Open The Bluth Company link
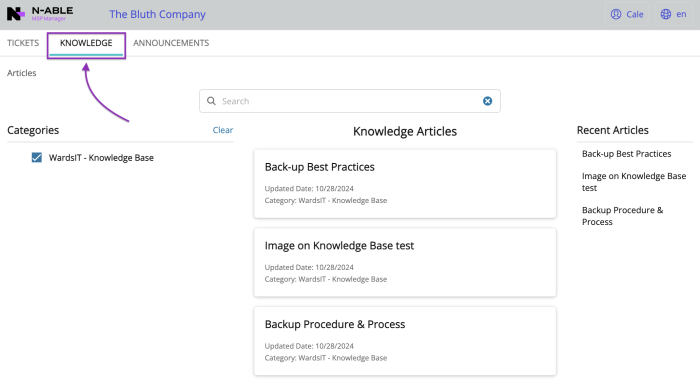The height and width of the screenshot is (387, 700). 157,14
